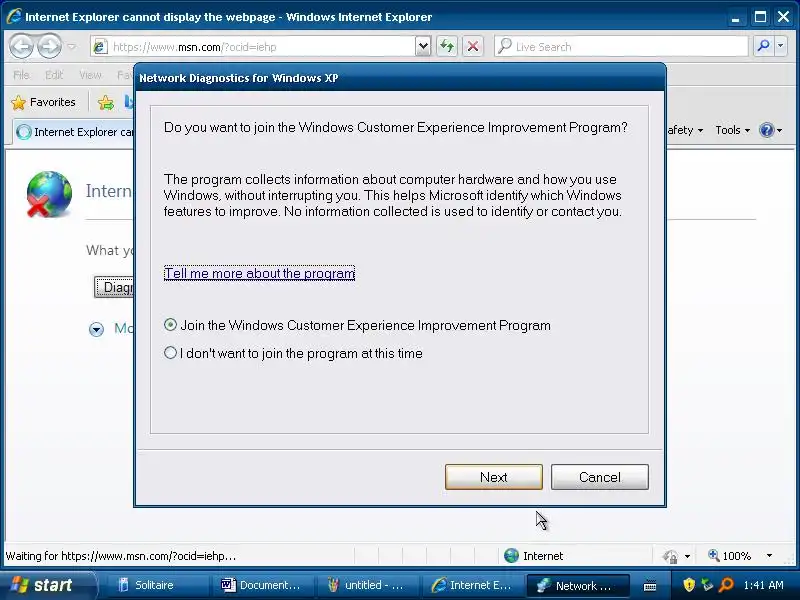Open the Tools dropdown menu
This screenshot has height=600, width=800.
pyautogui.click(x=732, y=130)
